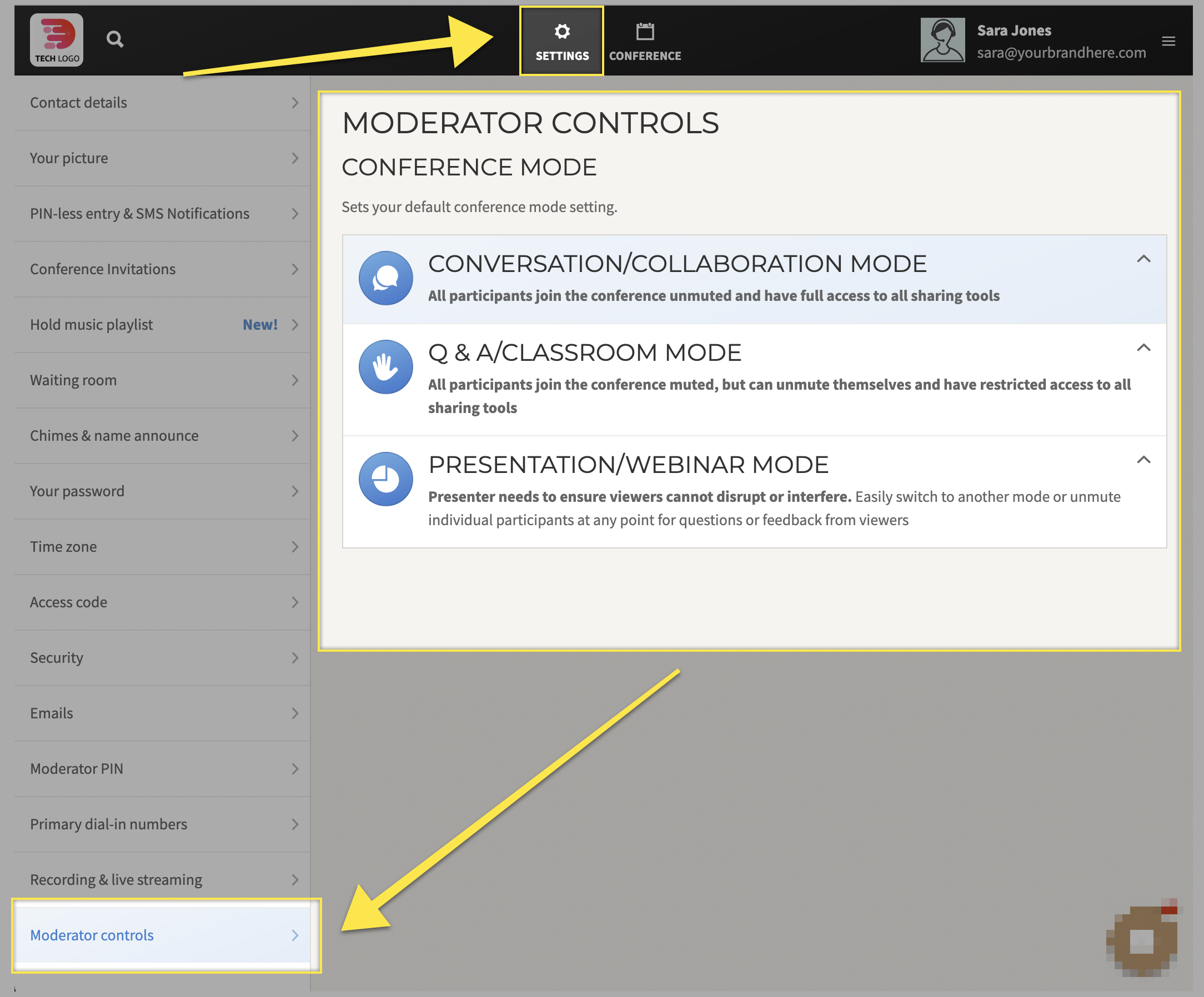Click the Conference calendar icon
Viewport: 1204px width, 997px height.
pyautogui.click(x=644, y=32)
